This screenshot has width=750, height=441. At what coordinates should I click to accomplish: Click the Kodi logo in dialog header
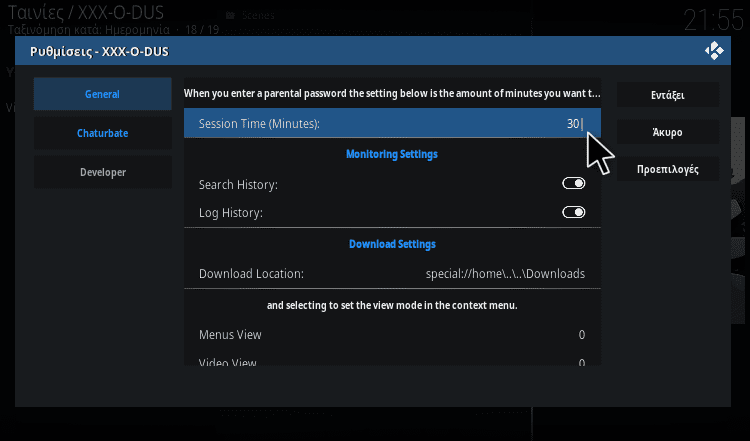point(714,51)
